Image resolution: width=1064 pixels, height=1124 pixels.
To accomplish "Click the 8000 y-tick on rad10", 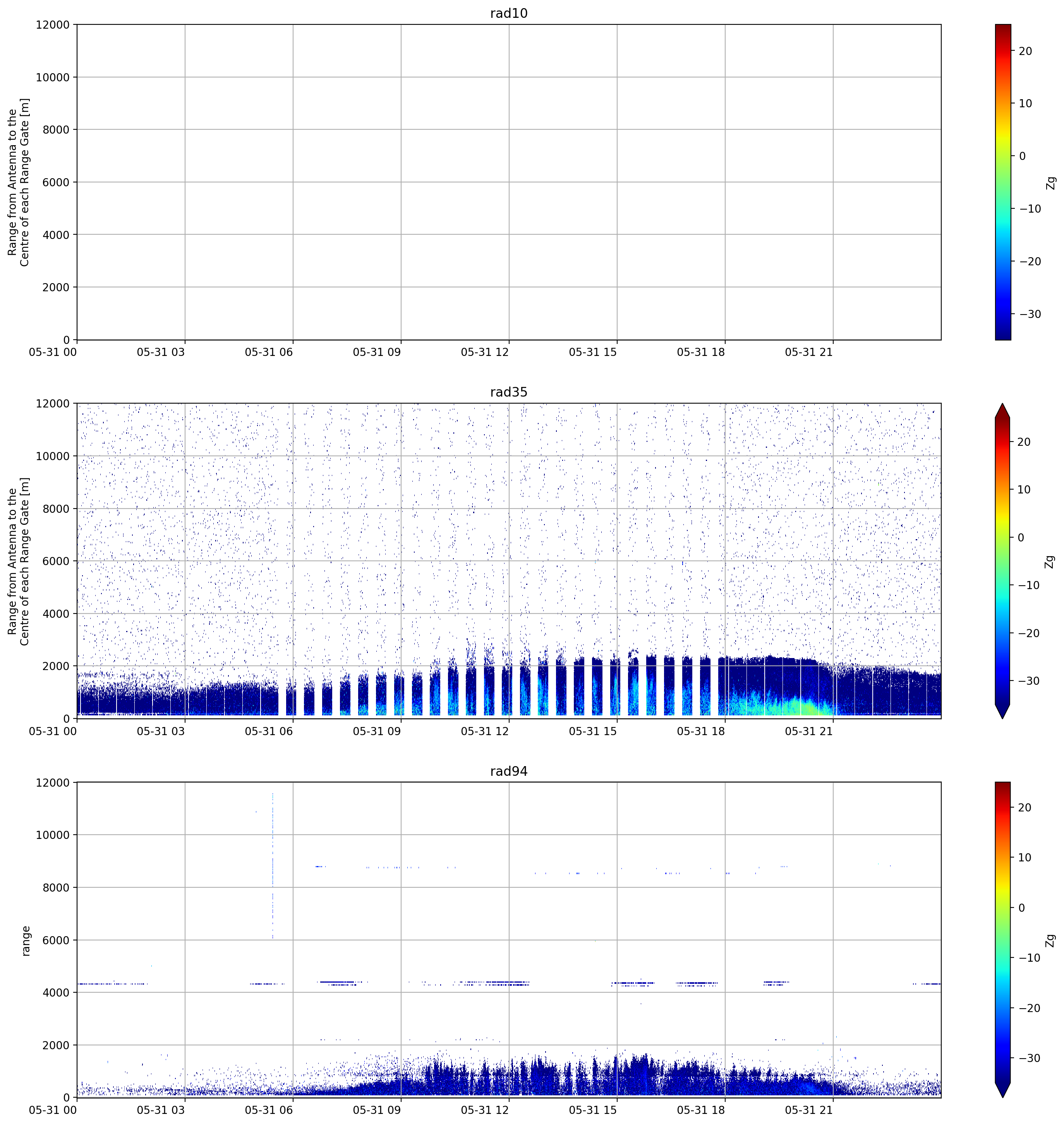I will point(56,130).
